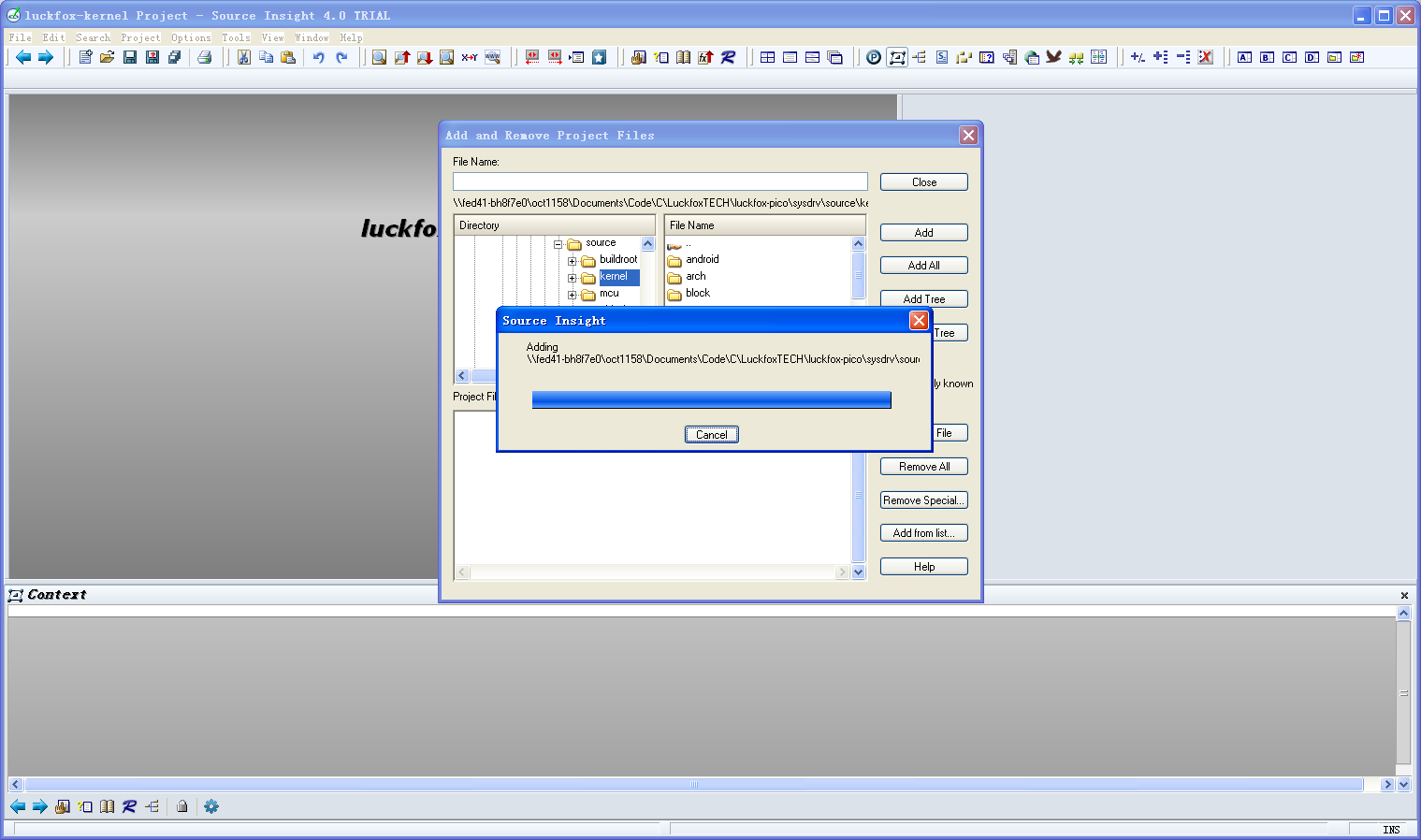Select the block folder in file list
Viewport: 1421px width, 840px height.
689,294
